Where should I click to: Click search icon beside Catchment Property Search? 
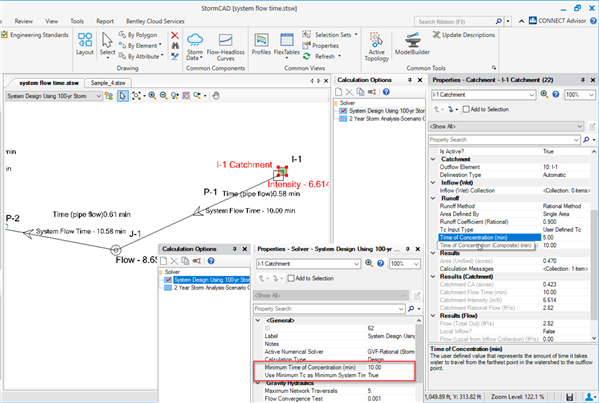pyautogui.click(x=586, y=140)
